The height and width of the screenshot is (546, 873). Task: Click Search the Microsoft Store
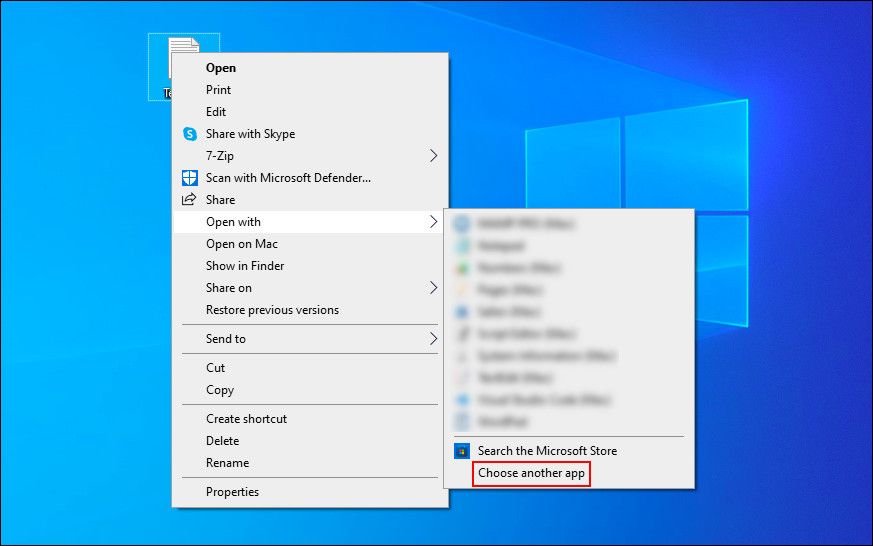click(569, 451)
